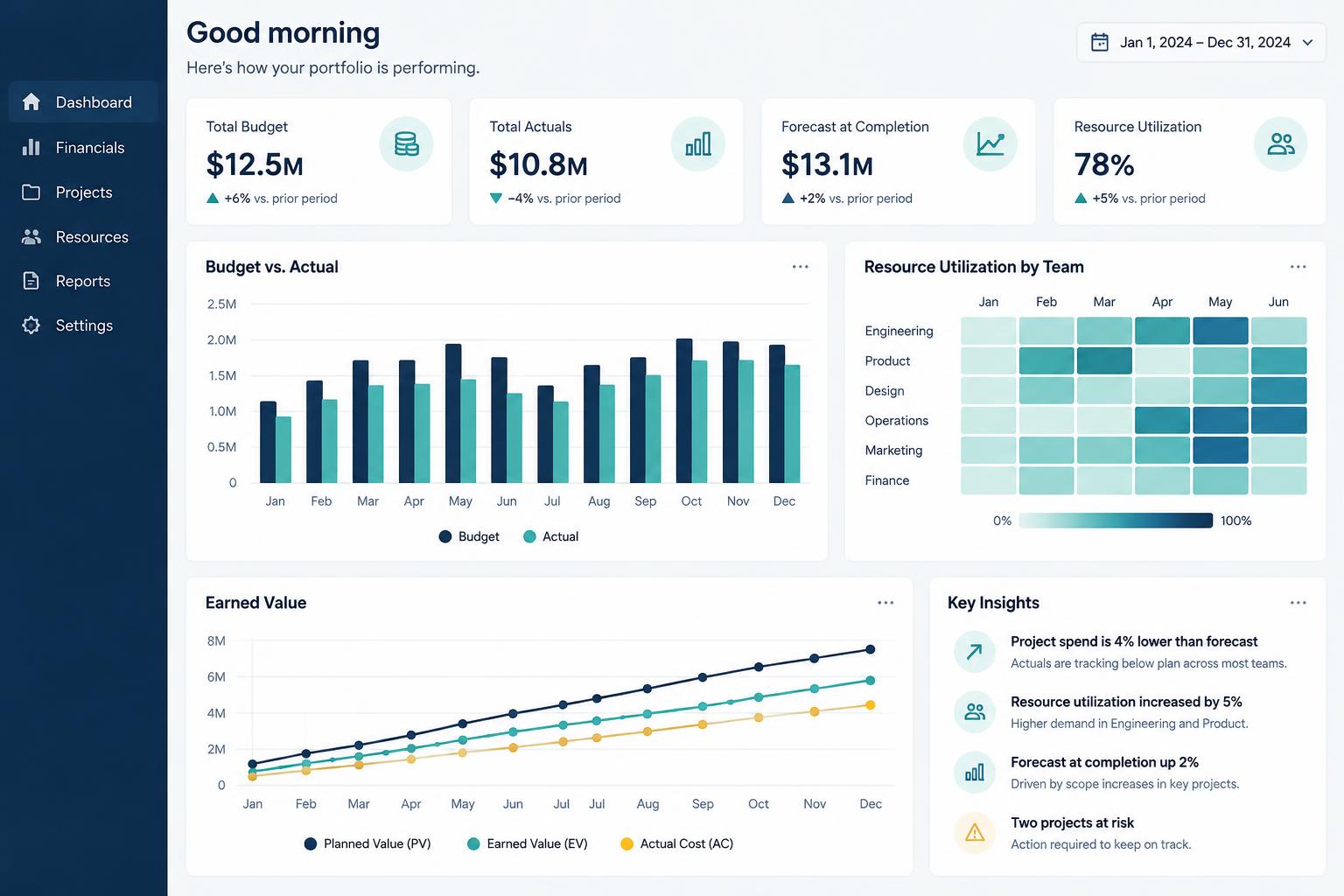This screenshot has width=1344, height=896.
Task: Click the Forecast at Completion trend icon
Action: coord(990,143)
